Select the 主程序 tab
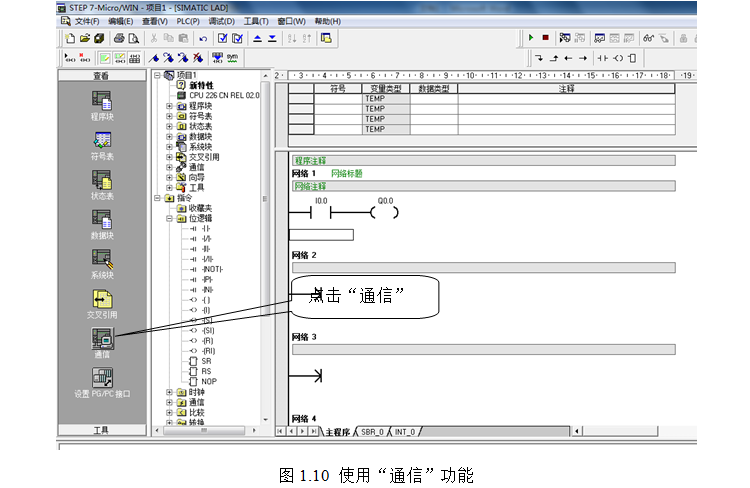Viewport: 750px width, 488px height. click(338, 432)
